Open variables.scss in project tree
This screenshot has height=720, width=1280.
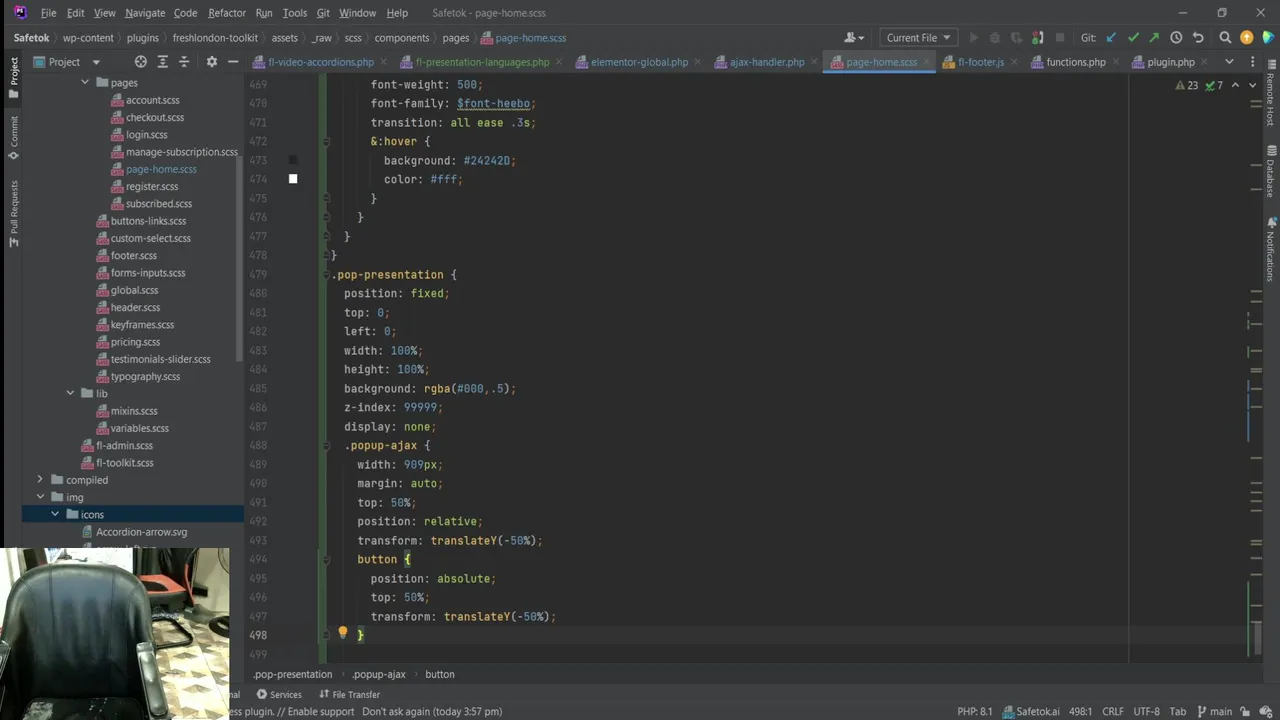140,428
